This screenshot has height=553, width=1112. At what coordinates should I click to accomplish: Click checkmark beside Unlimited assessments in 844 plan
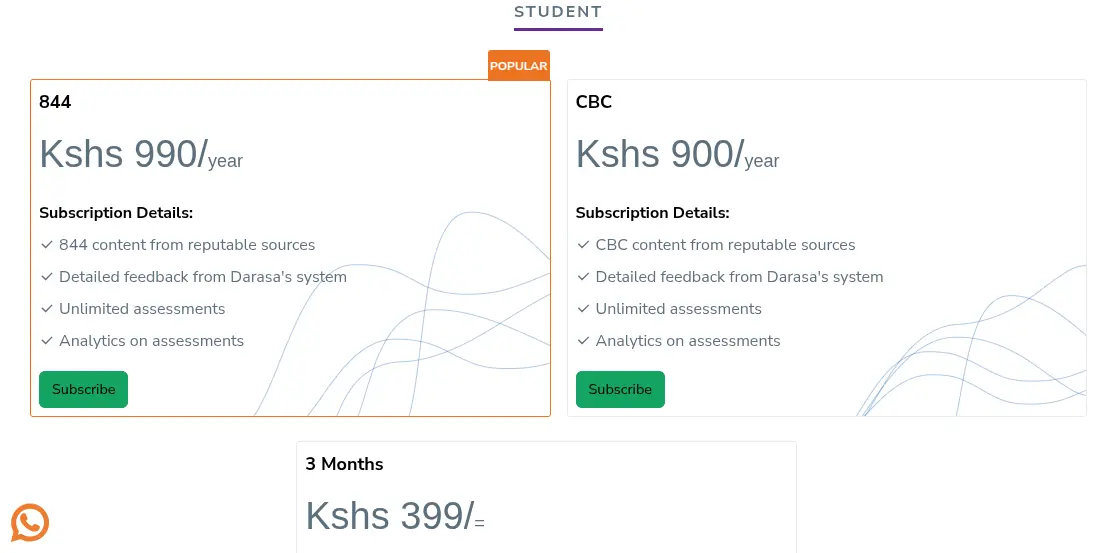coord(47,309)
